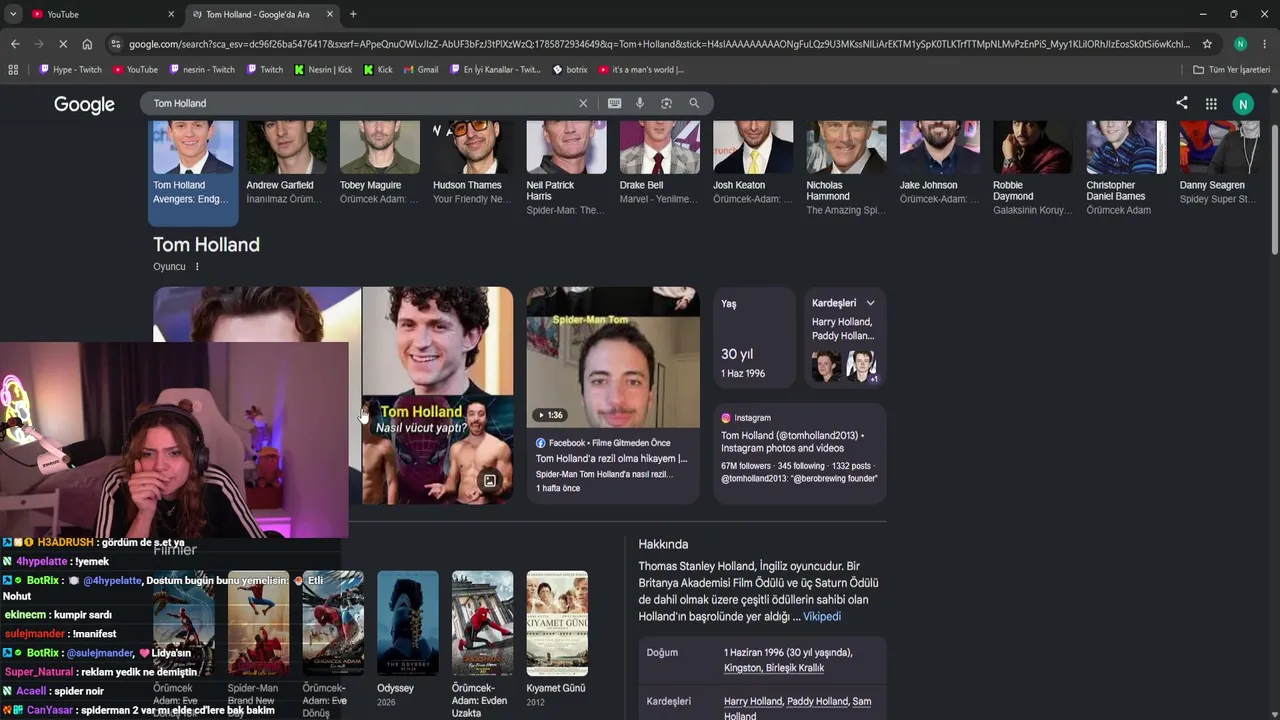Run the search with the magnifier icon
Image resolution: width=1280 pixels, height=720 pixels.
pos(694,103)
